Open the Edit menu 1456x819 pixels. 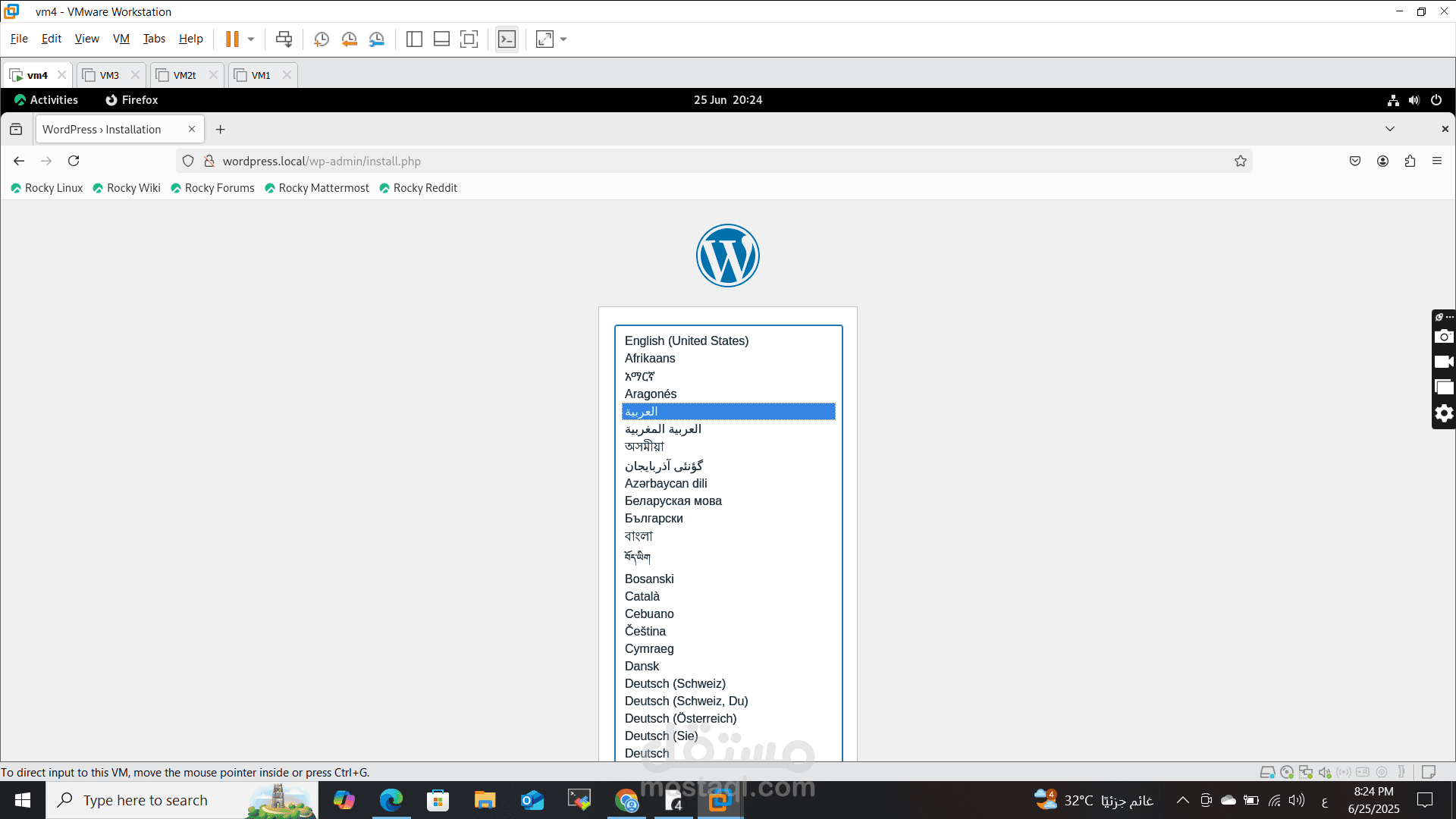(x=52, y=39)
